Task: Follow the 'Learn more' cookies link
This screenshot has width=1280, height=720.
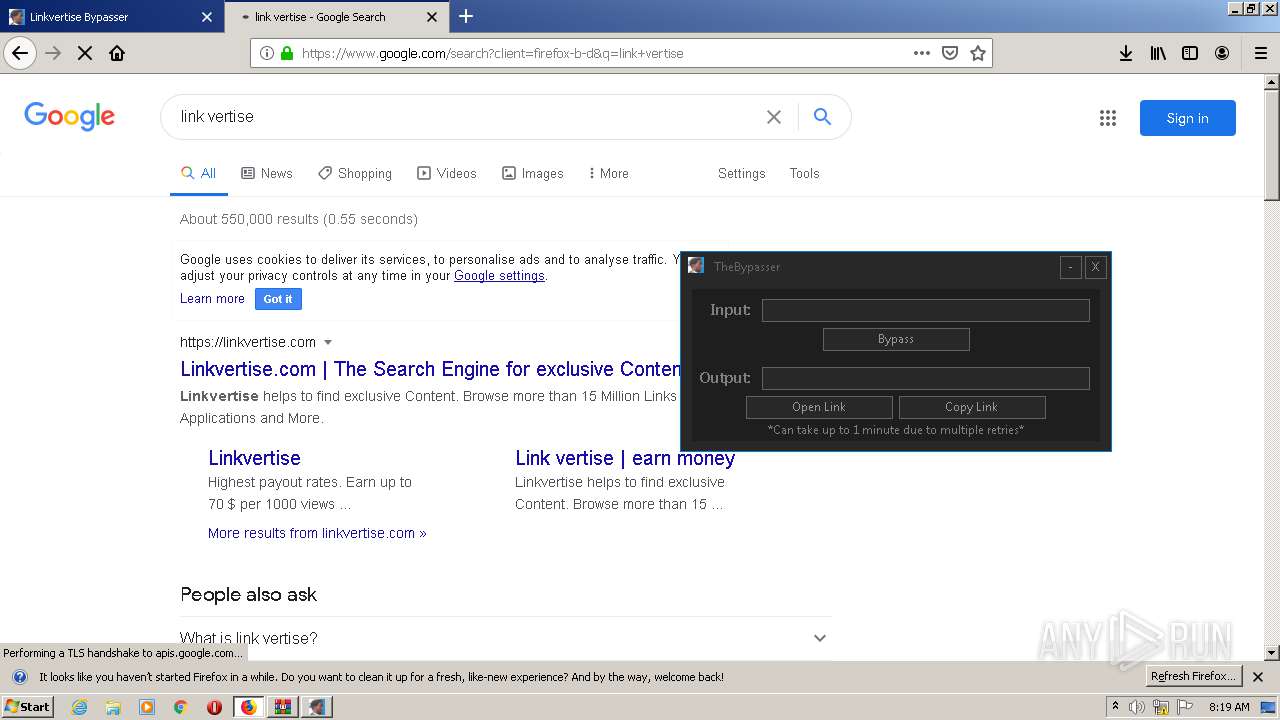Action: click(212, 299)
